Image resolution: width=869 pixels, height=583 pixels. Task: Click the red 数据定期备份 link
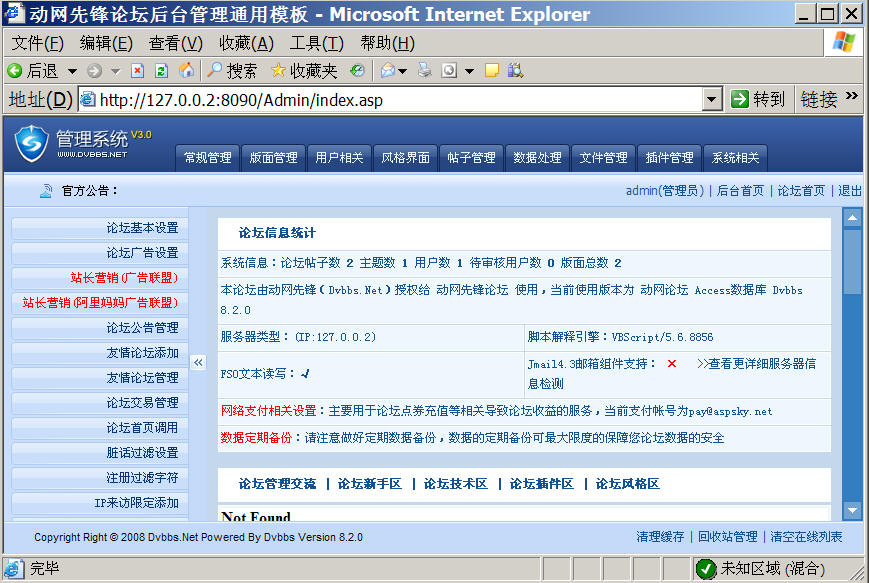click(256, 438)
